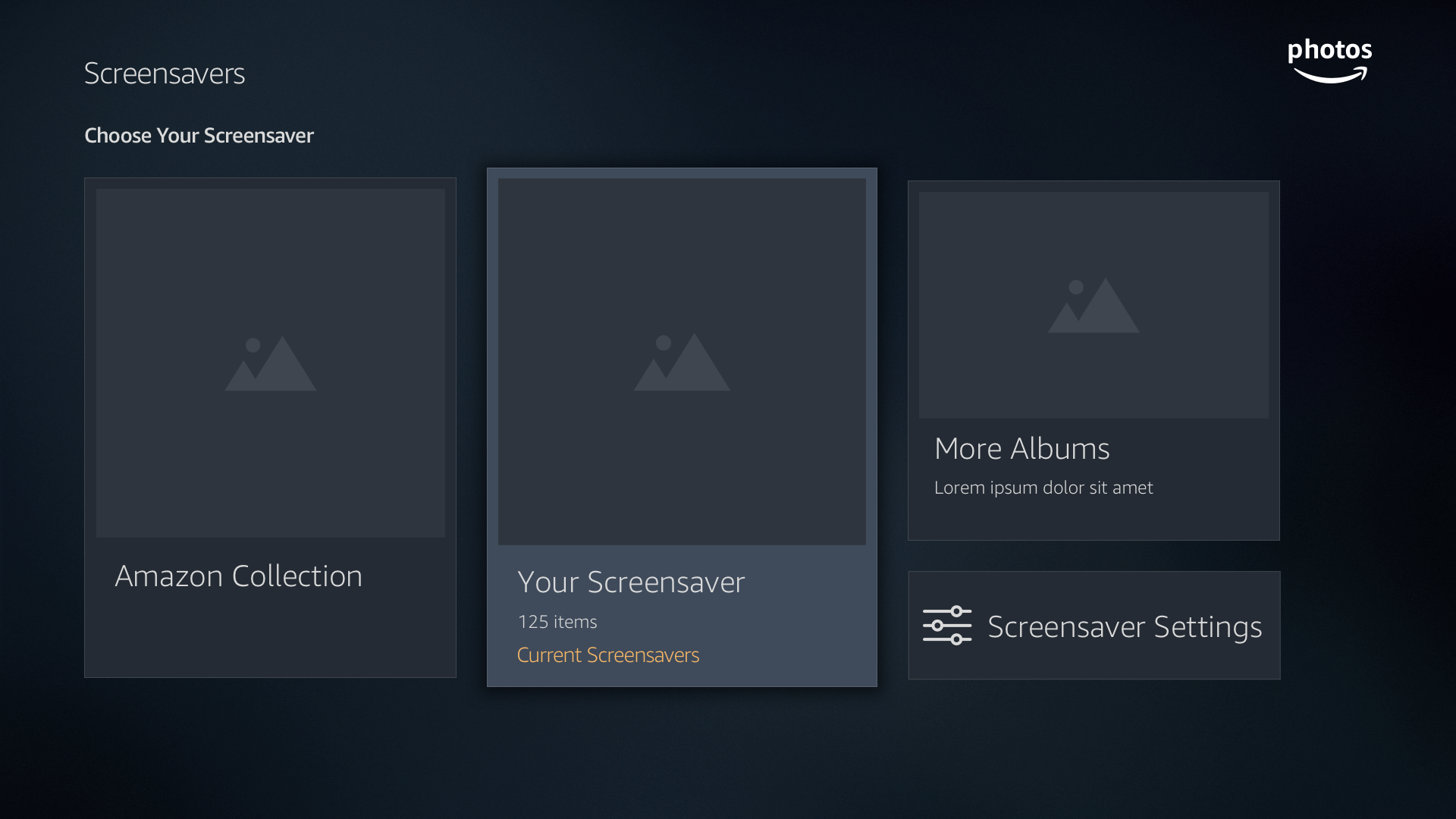The image size is (1456, 819).
Task: Open the More Albums title
Action: (1021, 449)
